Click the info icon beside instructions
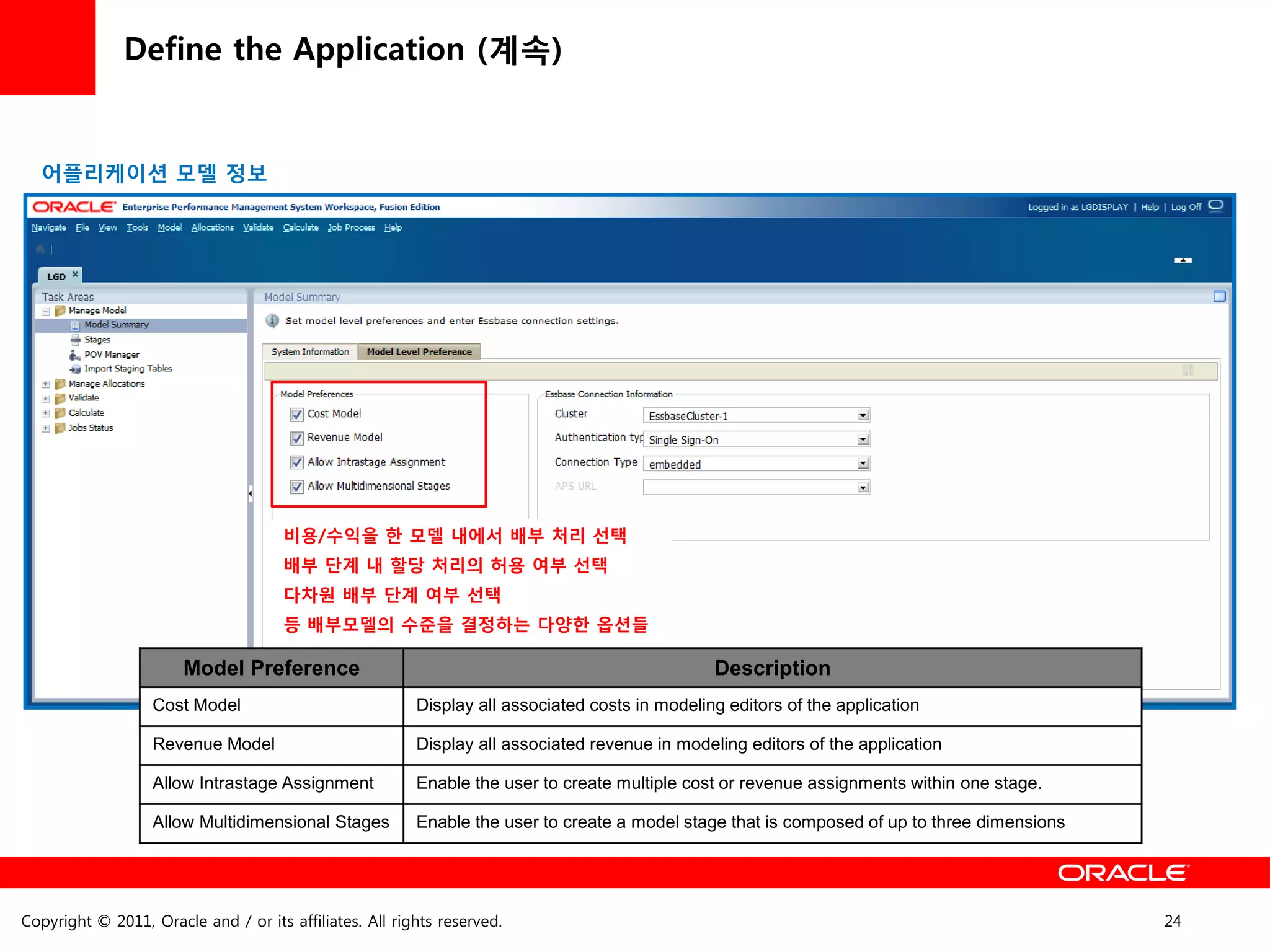 (x=272, y=320)
